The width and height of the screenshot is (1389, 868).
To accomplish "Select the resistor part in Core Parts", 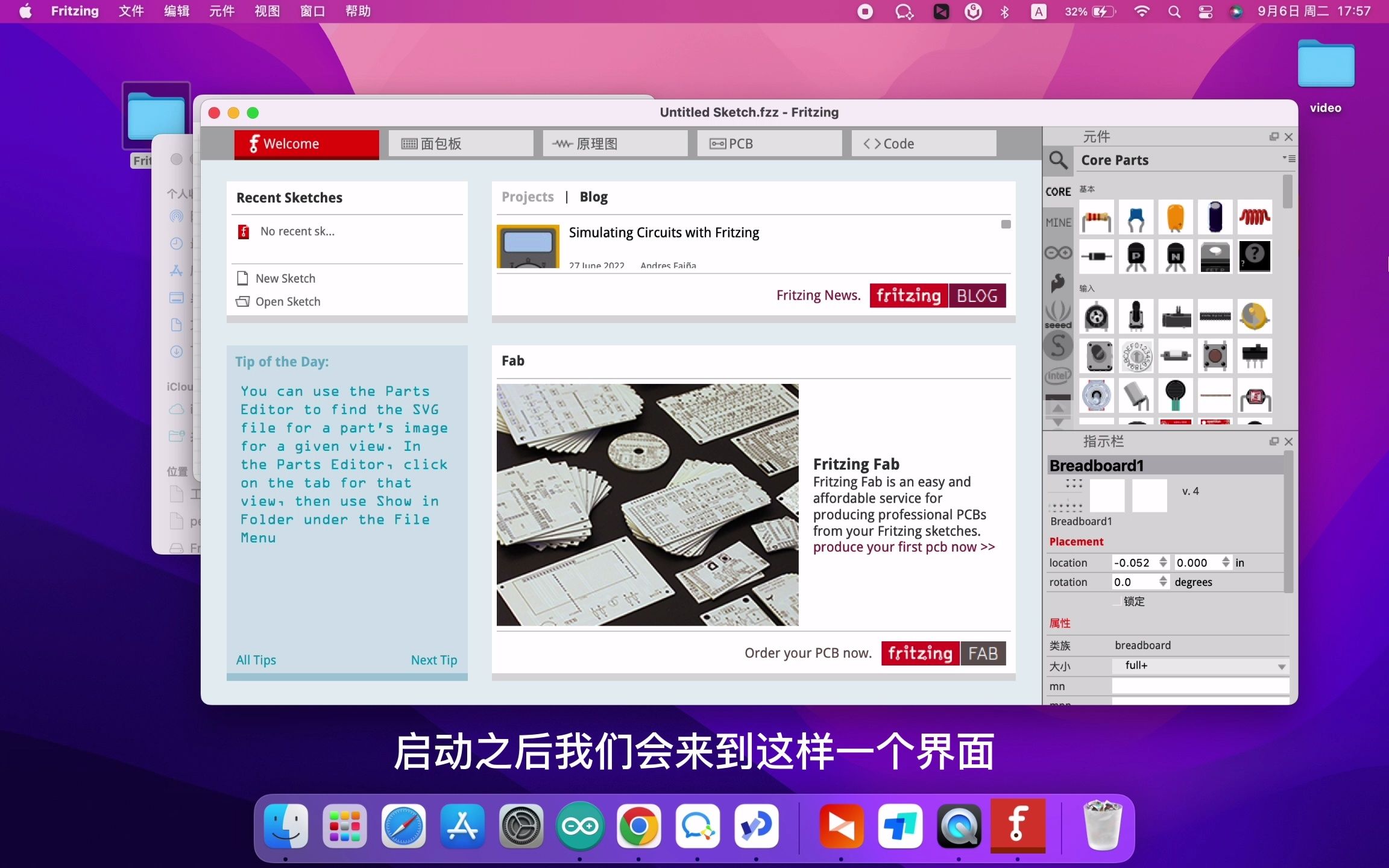I will pos(1097,218).
